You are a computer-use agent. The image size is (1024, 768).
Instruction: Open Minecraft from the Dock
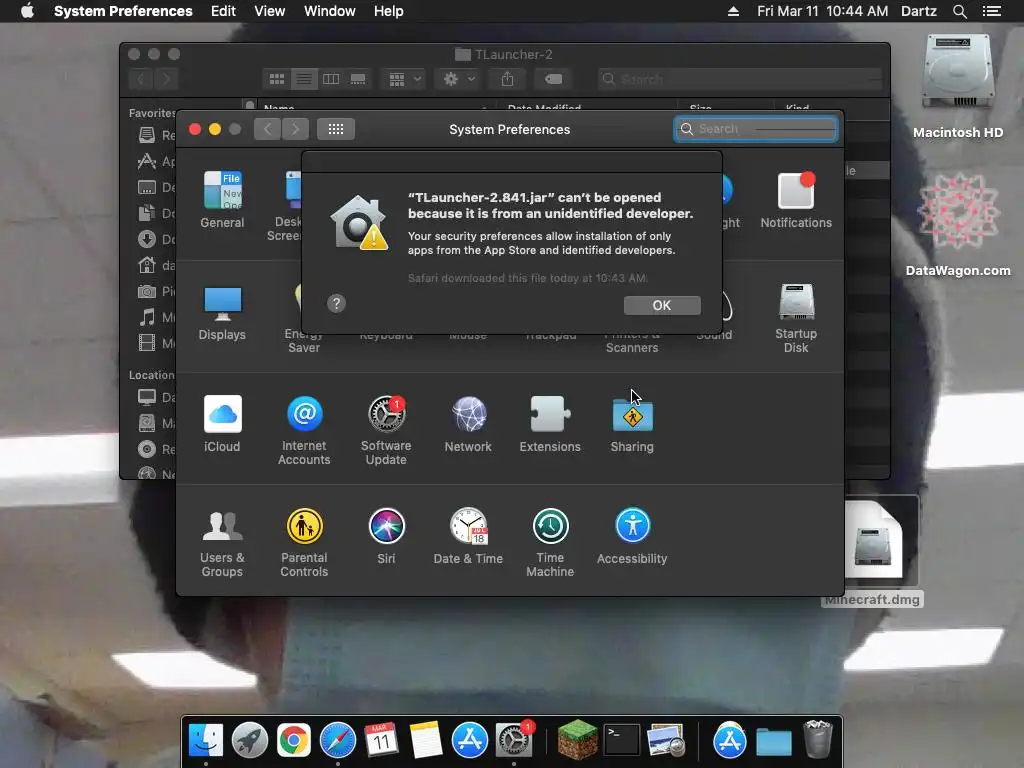click(x=577, y=740)
